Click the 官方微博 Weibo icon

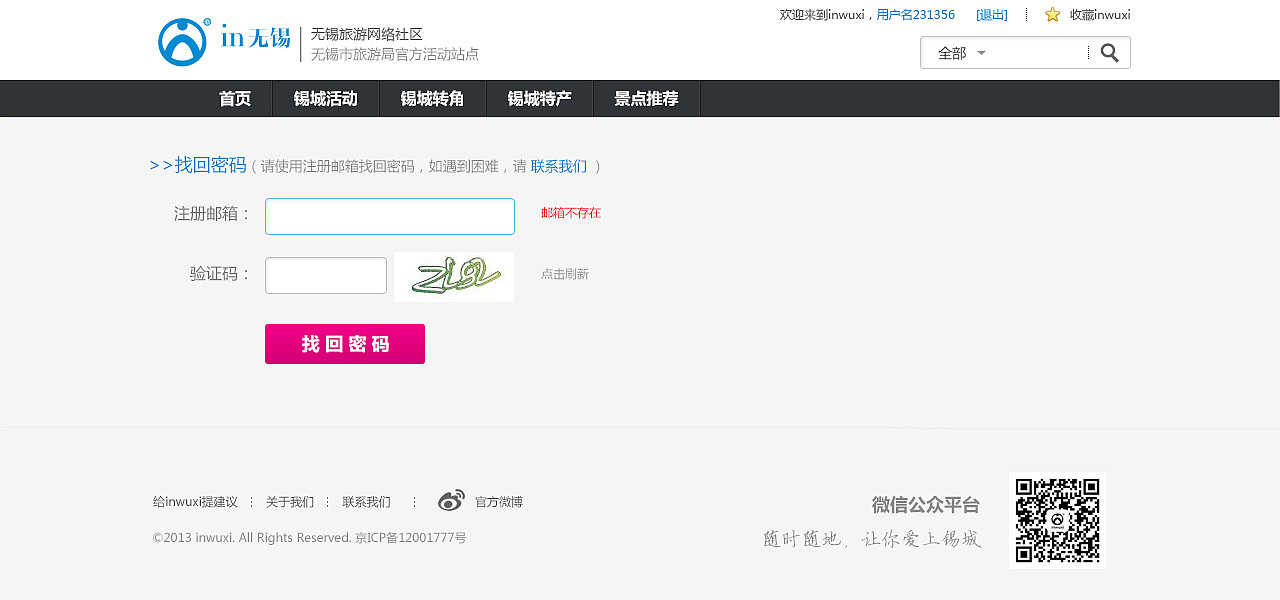click(x=451, y=500)
